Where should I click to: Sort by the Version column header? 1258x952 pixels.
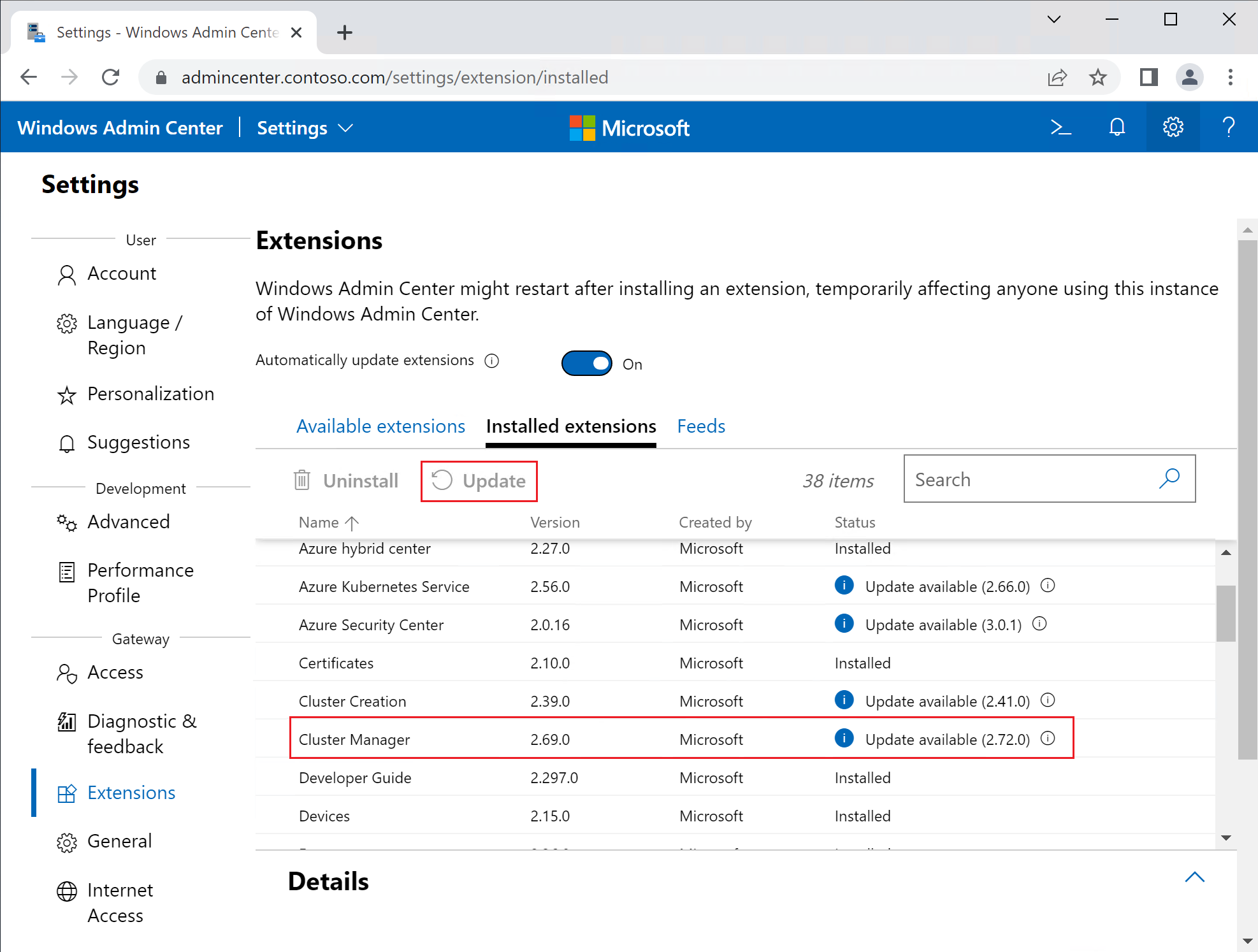point(555,523)
